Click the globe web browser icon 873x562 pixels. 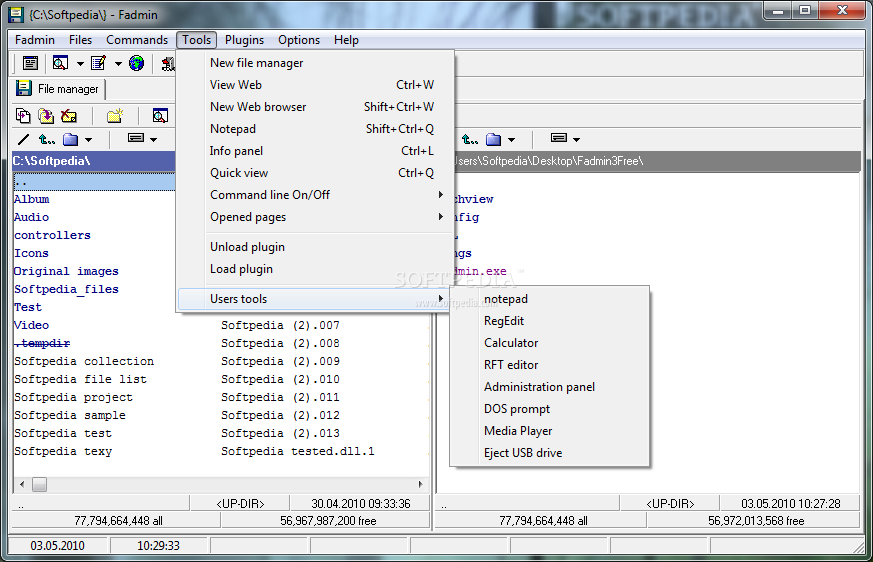136,63
